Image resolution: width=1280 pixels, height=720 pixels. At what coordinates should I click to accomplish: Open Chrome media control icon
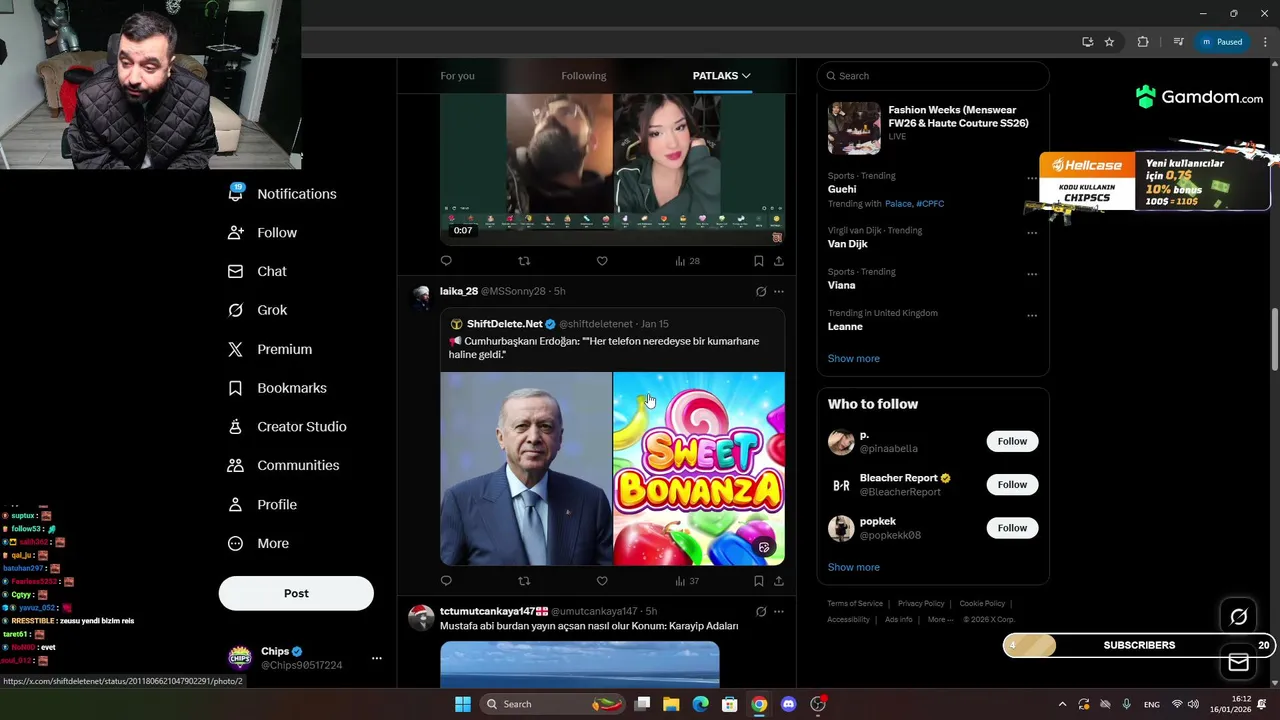[1179, 42]
